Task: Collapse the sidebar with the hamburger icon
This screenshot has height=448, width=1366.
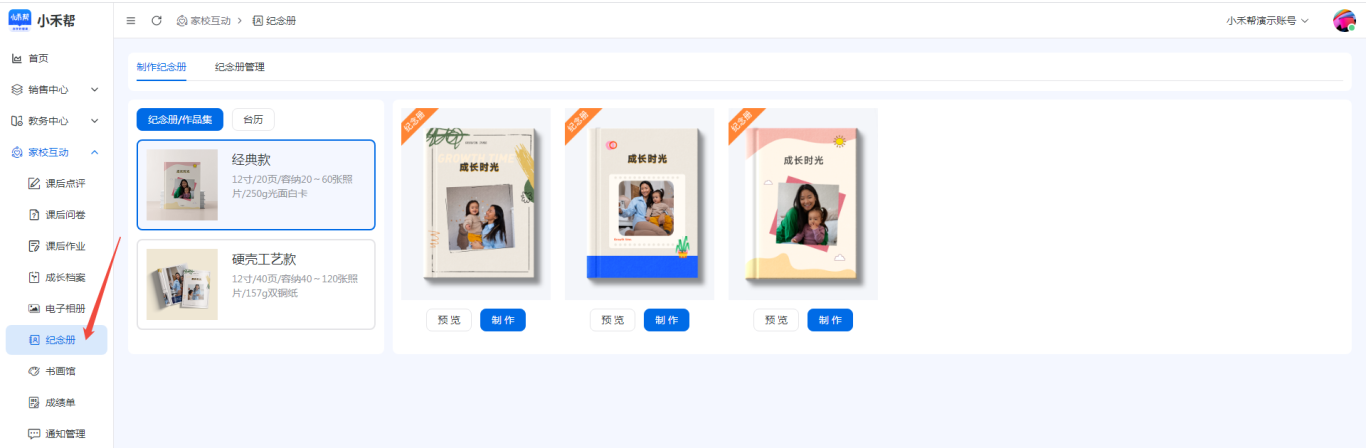Action: (x=131, y=21)
